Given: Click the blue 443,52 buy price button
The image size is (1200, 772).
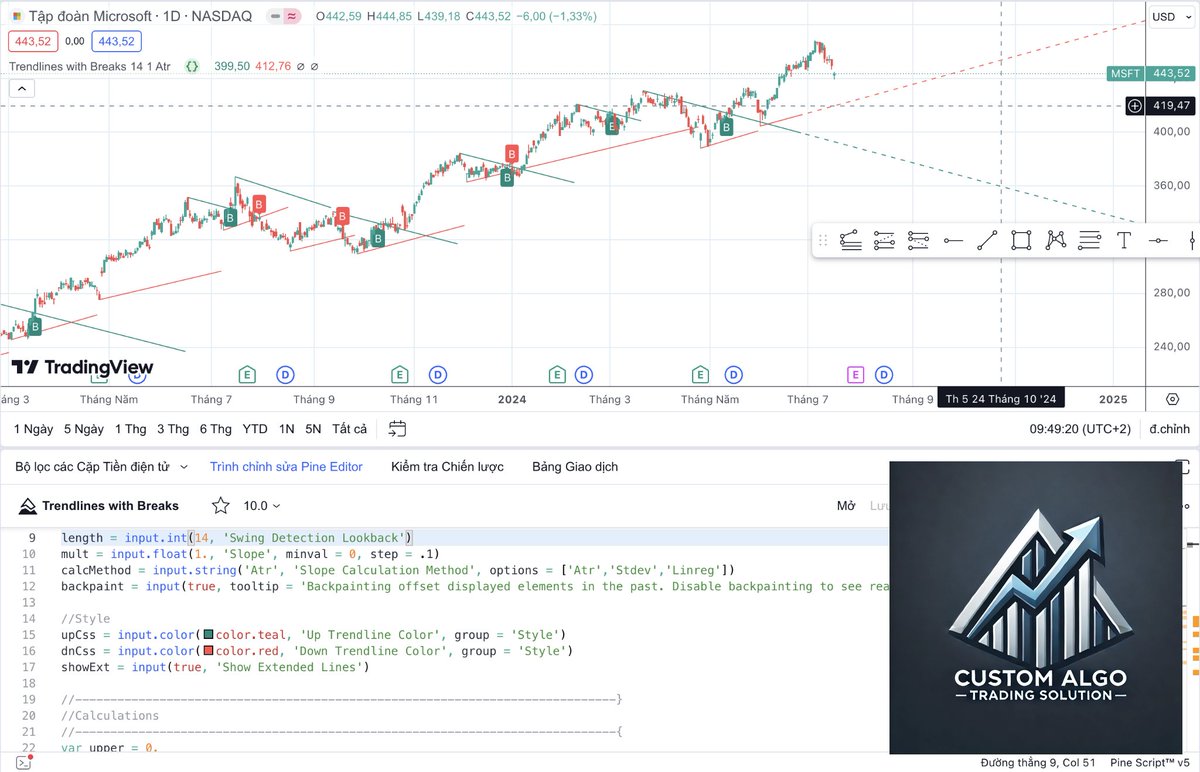Looking at the screenshot, I should (115, 41).
